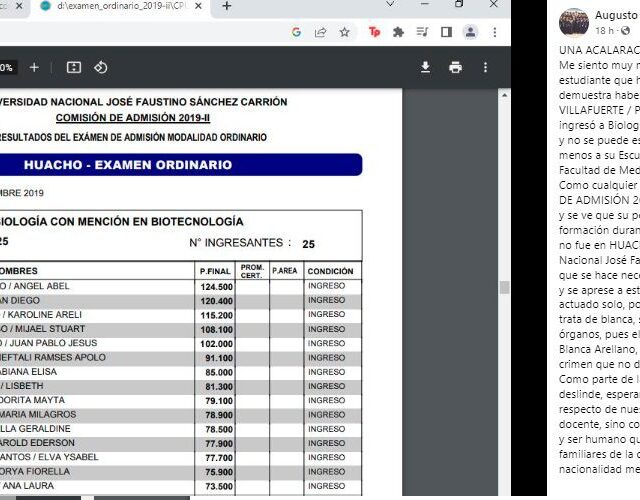Bookmark this tab with the star icon
Image resolution: width=640 pixels, height=500 pixels.
(345, 32)
